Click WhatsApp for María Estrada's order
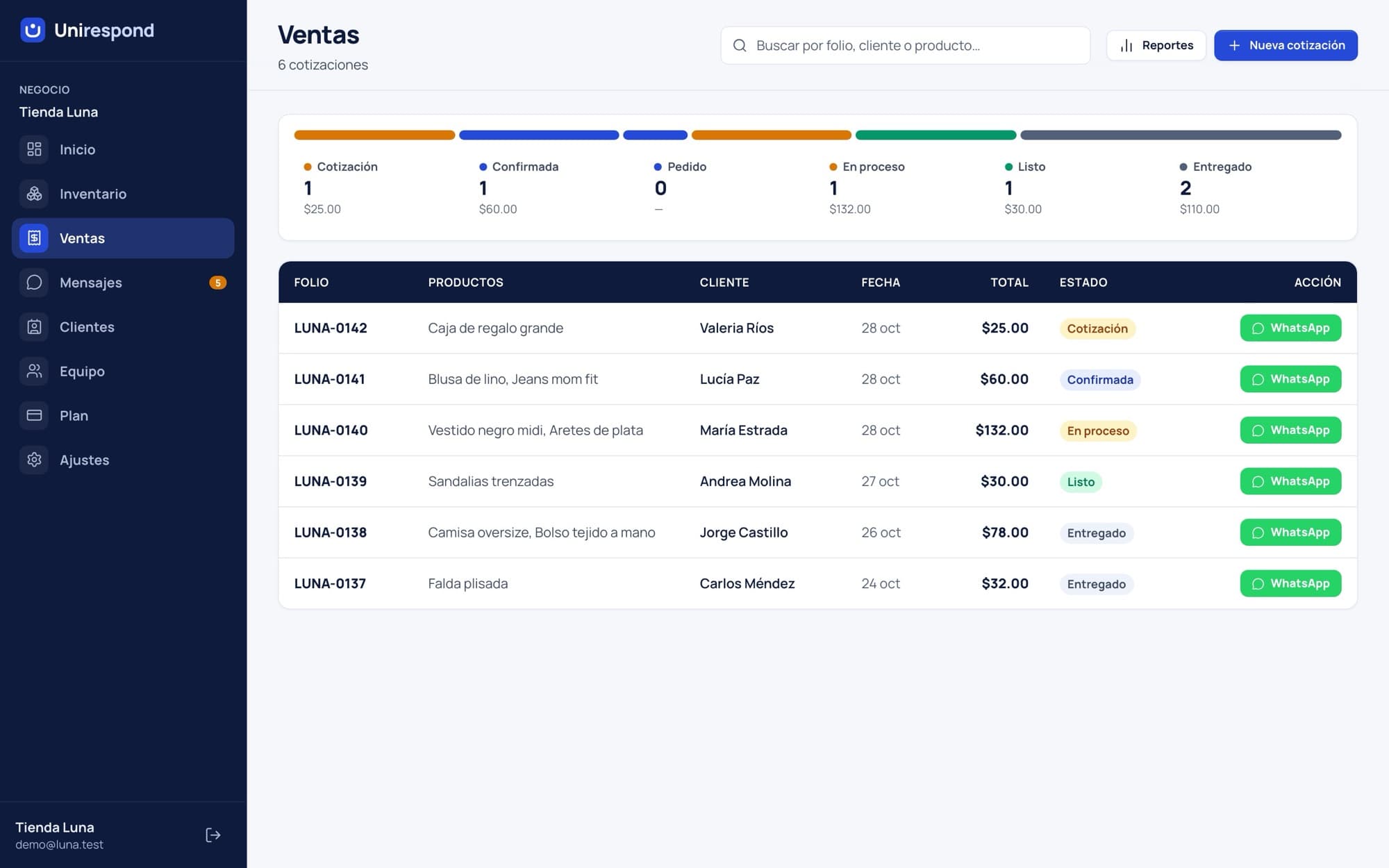 click(1290, 430)
